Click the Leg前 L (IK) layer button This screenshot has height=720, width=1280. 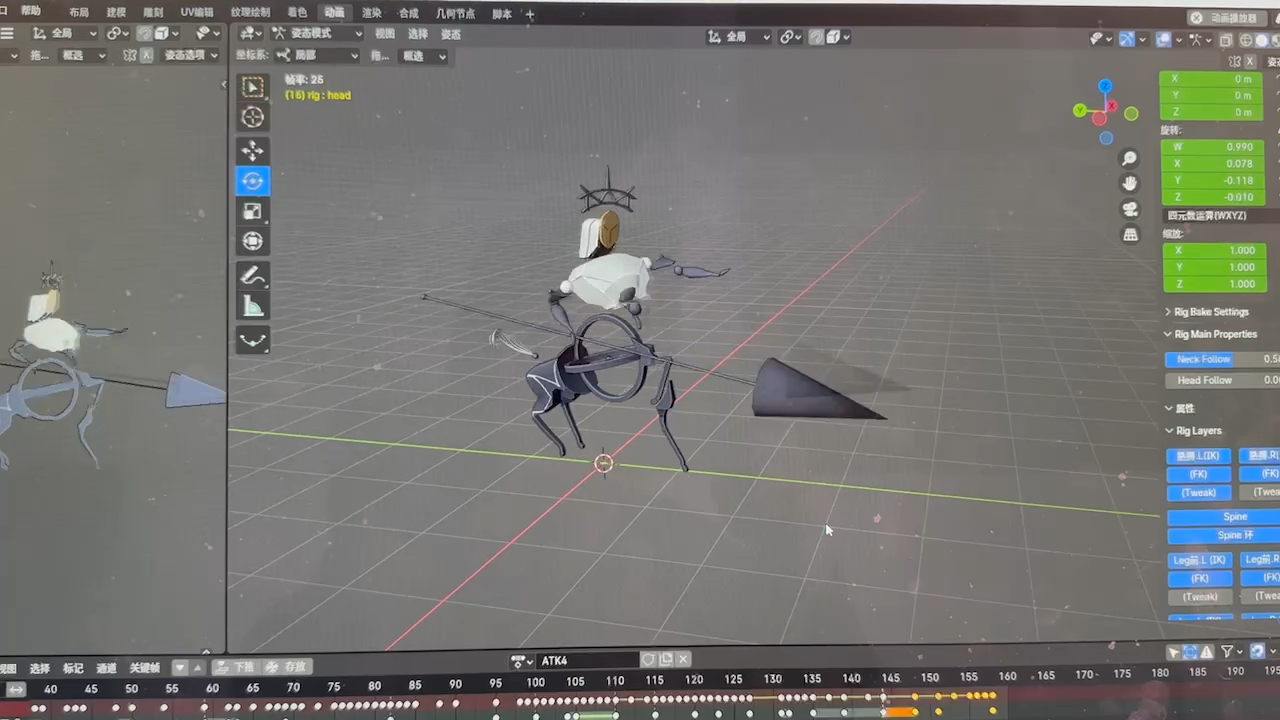1199,560
